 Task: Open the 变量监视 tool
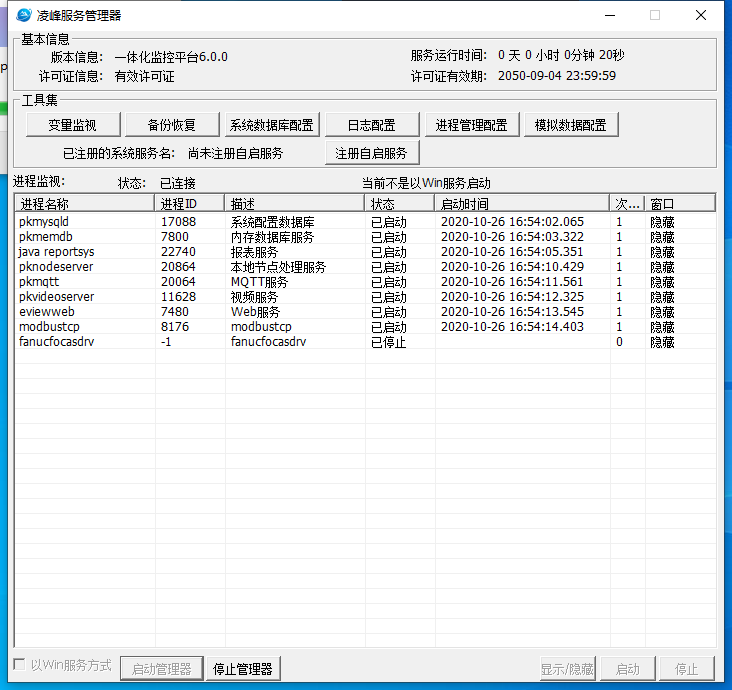coord(73,125)
